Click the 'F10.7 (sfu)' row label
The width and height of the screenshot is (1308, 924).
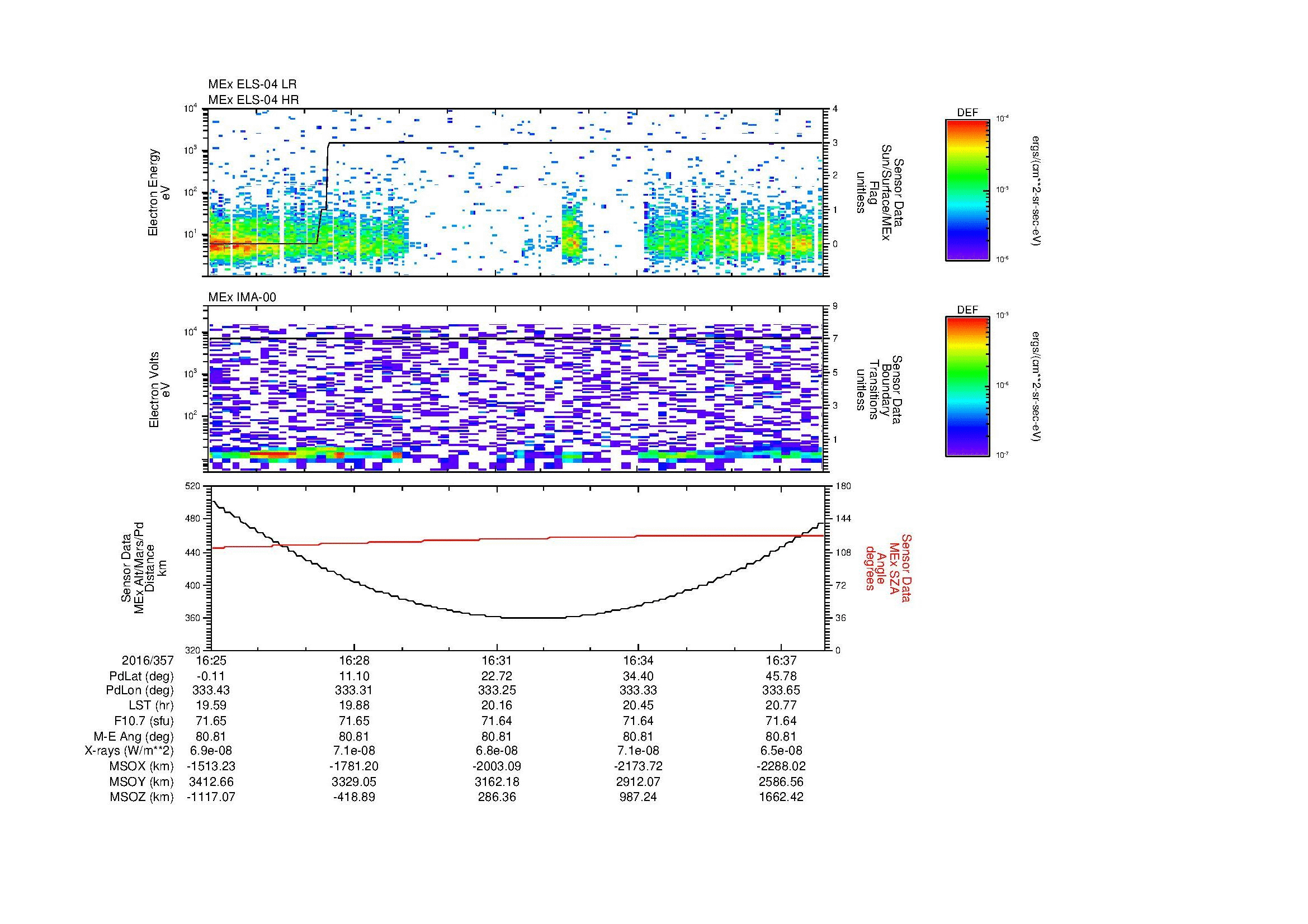click(143, 721)
